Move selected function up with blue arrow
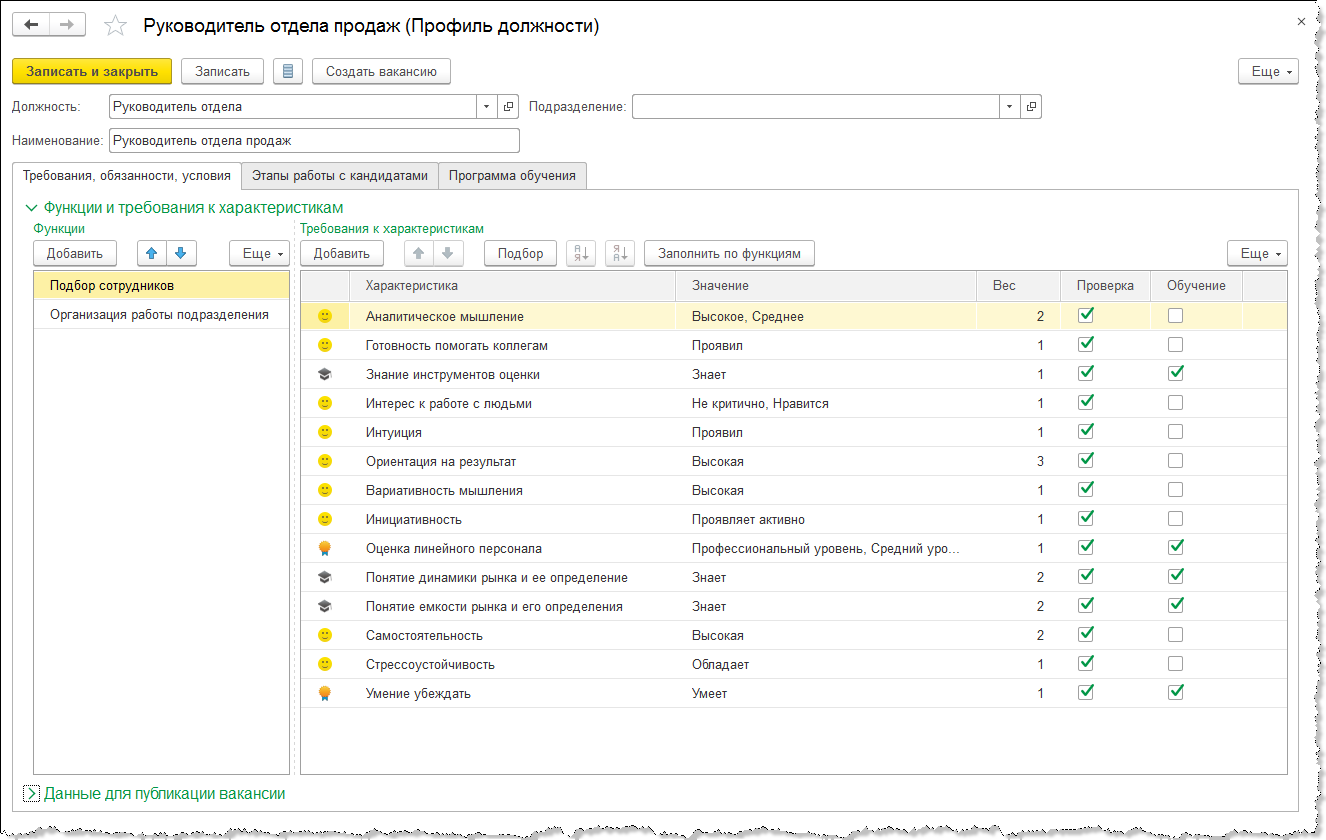The height and width of the screenshot is (840, 1326). coord(152,253)
